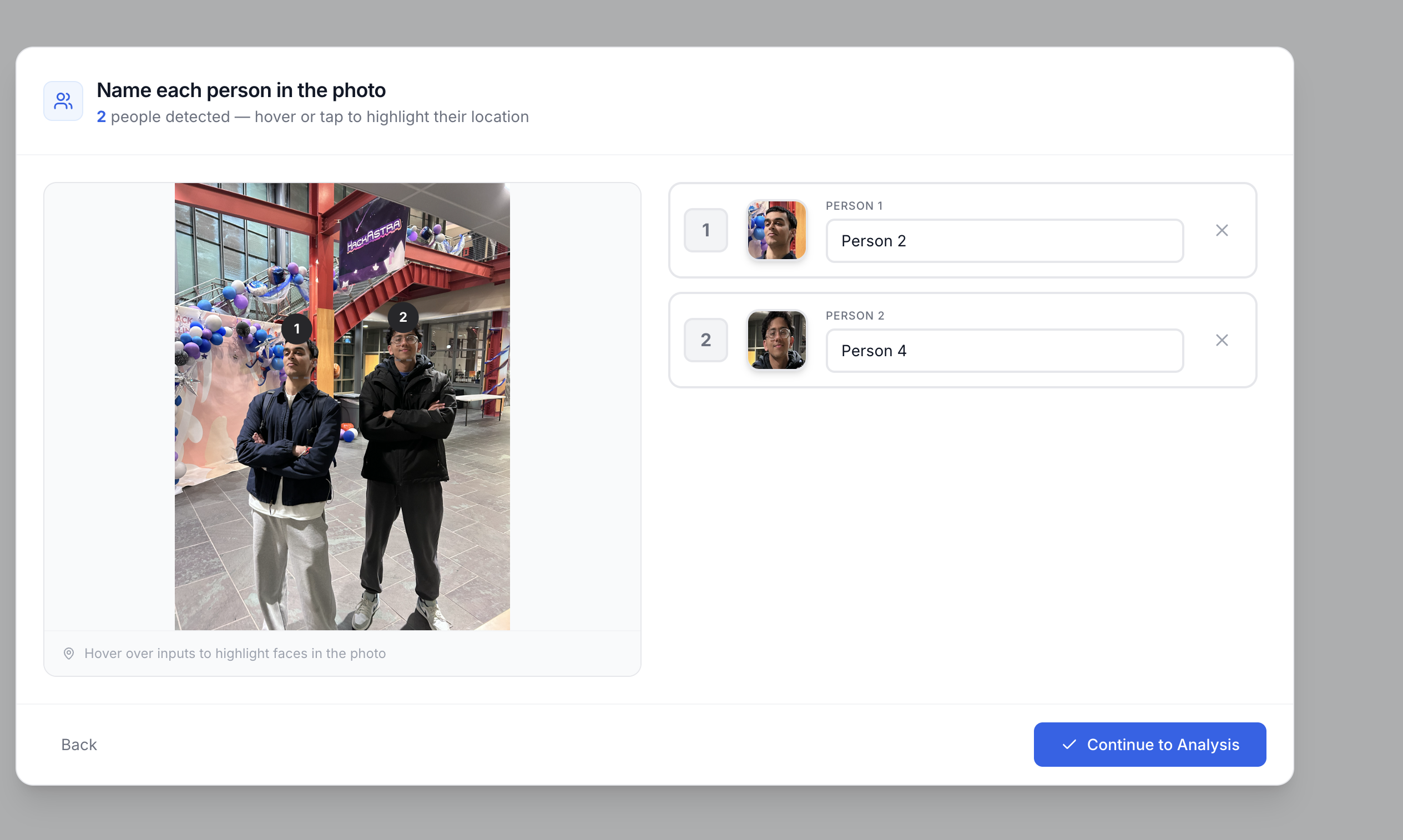
Task: Remove Person 2 with the X icon
Action: (1222, 340)
